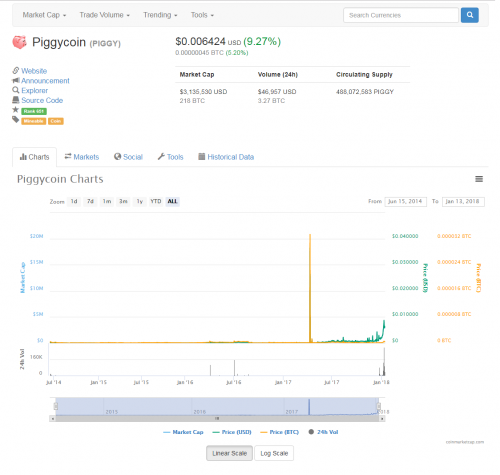Image resolution: width=500 pixels, height=475 pixels.
Task: Open the Explorer link
Action: 35,90
